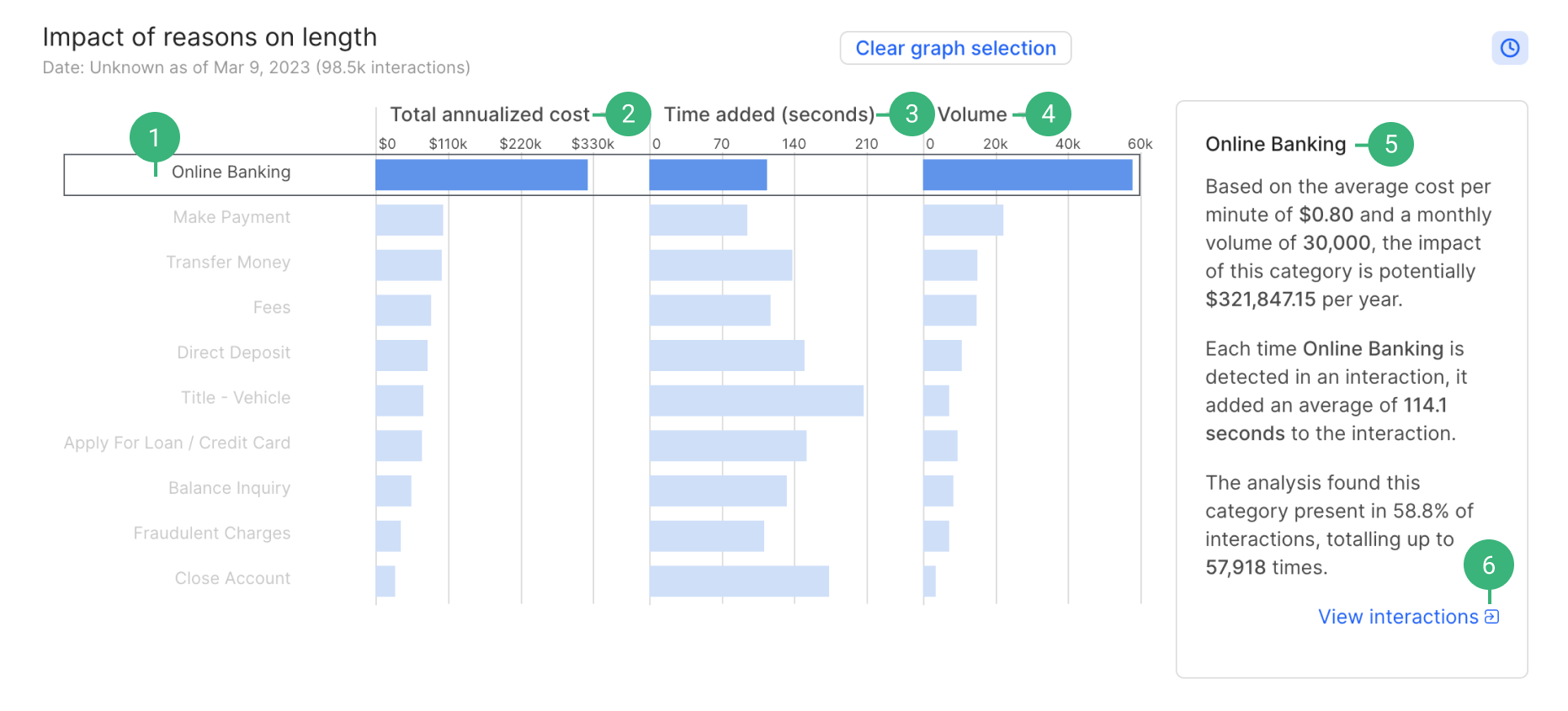
Task: Click Title - Vehicle's time added bar
Action: [756, 401]
